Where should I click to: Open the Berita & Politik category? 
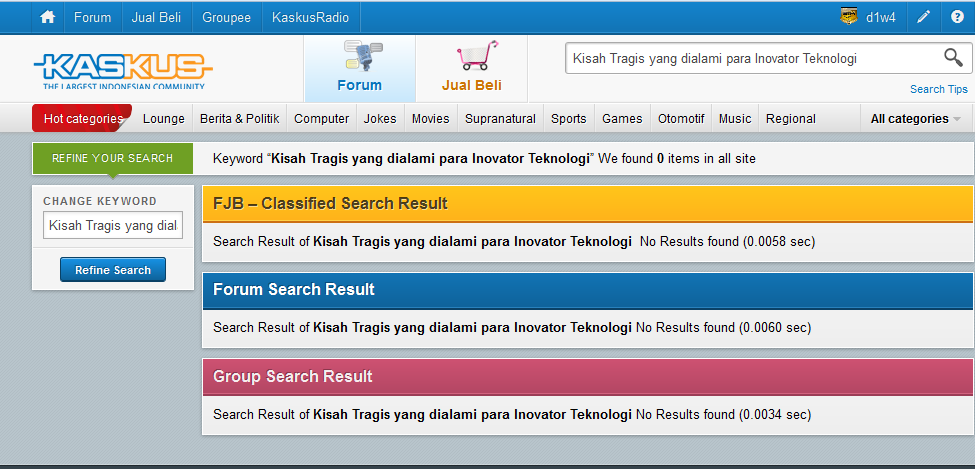pos(239,119)
